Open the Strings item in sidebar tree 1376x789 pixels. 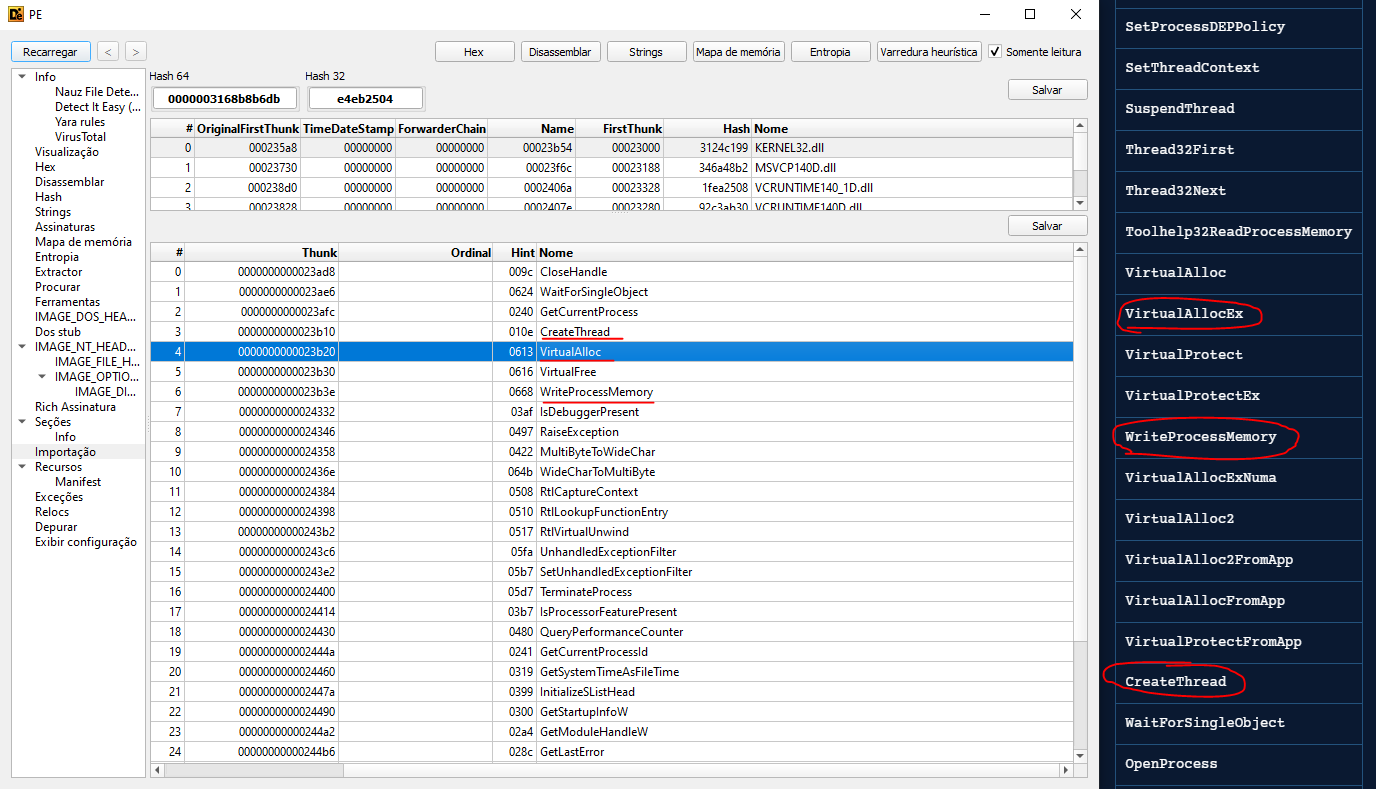tap(53, 212)
